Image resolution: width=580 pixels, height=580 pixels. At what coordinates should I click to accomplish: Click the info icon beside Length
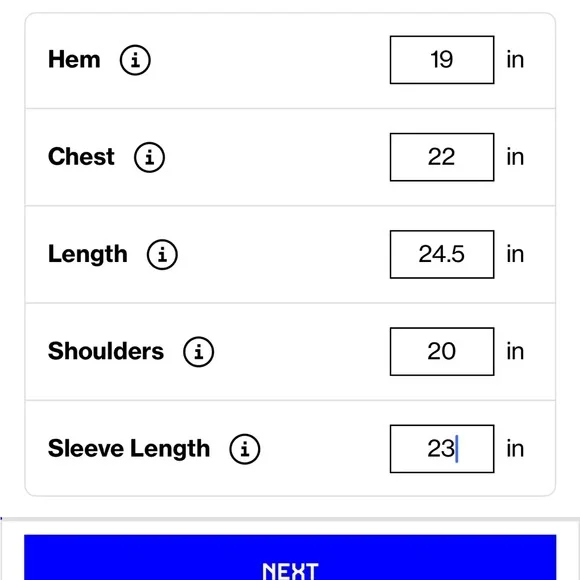[x=162, y=254]
